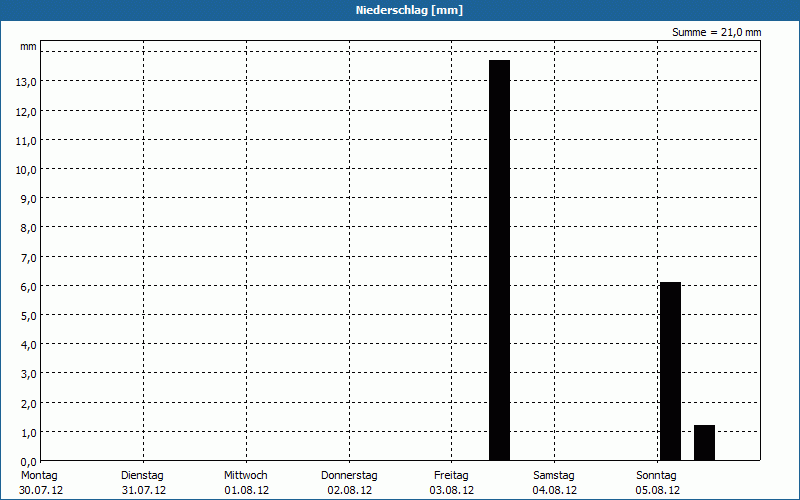Click the tall Friday precipitation bar

[499, 260]
